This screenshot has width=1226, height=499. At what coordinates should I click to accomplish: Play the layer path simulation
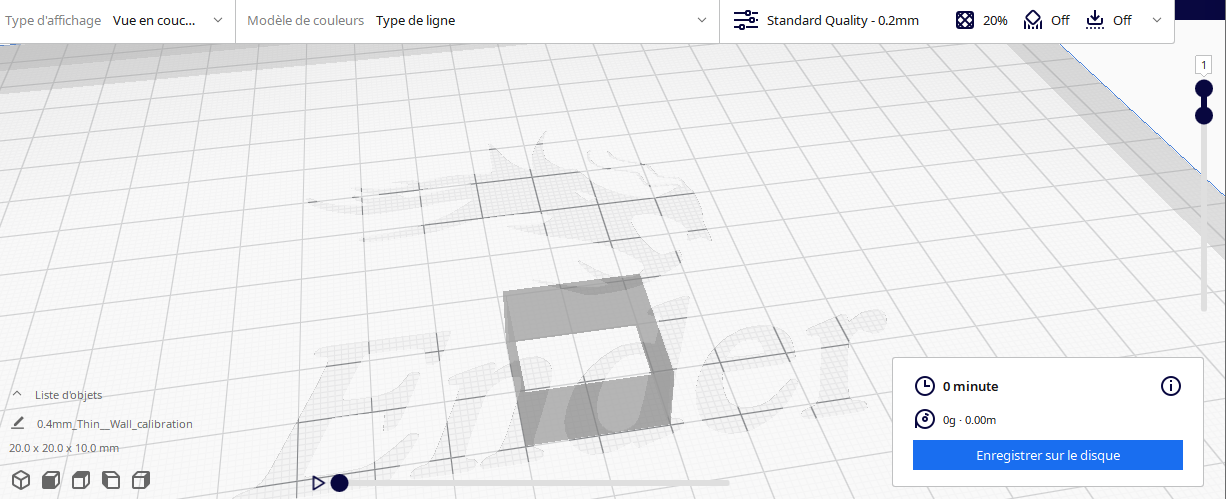[318, 483]
